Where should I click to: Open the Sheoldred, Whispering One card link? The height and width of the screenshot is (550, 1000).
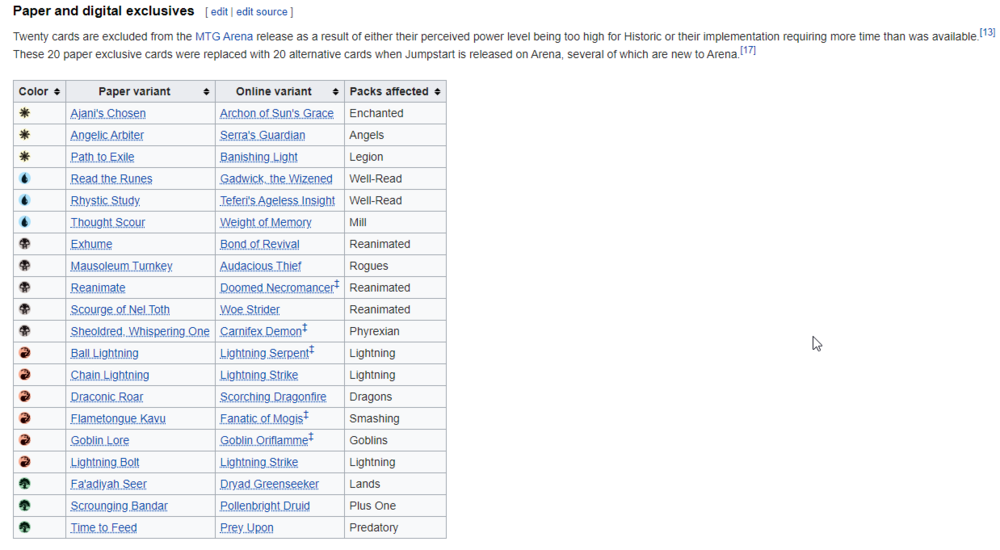pyautogui.click(x=140, y=331)
